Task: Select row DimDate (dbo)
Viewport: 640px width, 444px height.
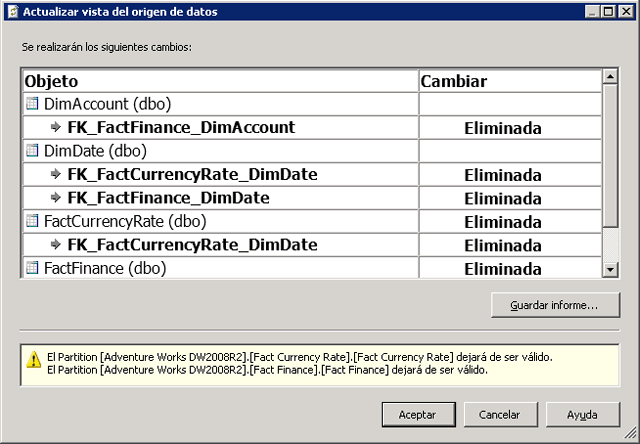Action: 312,151
